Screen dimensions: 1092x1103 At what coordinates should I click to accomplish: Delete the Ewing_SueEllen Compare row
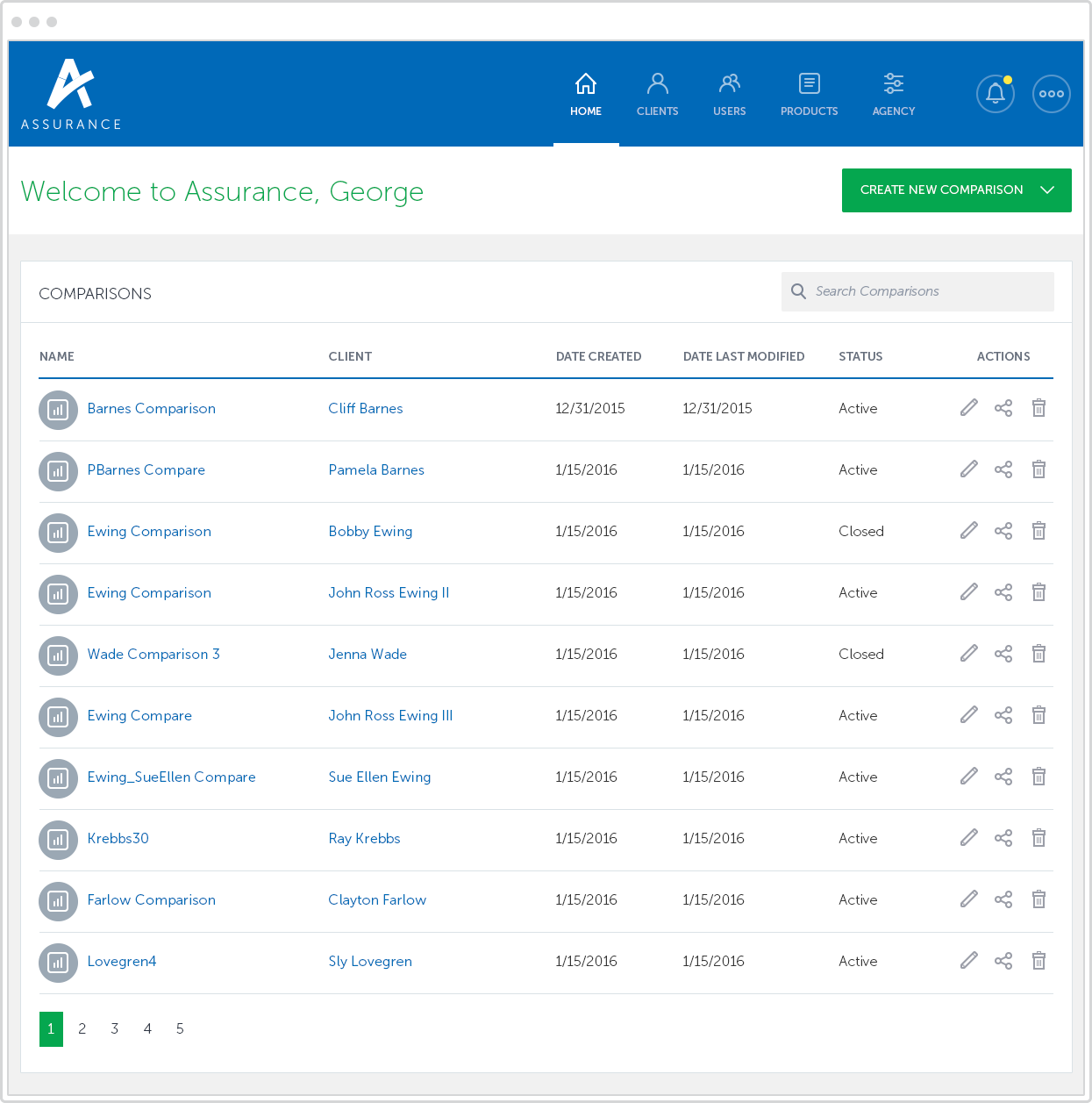click(1038, 777)
